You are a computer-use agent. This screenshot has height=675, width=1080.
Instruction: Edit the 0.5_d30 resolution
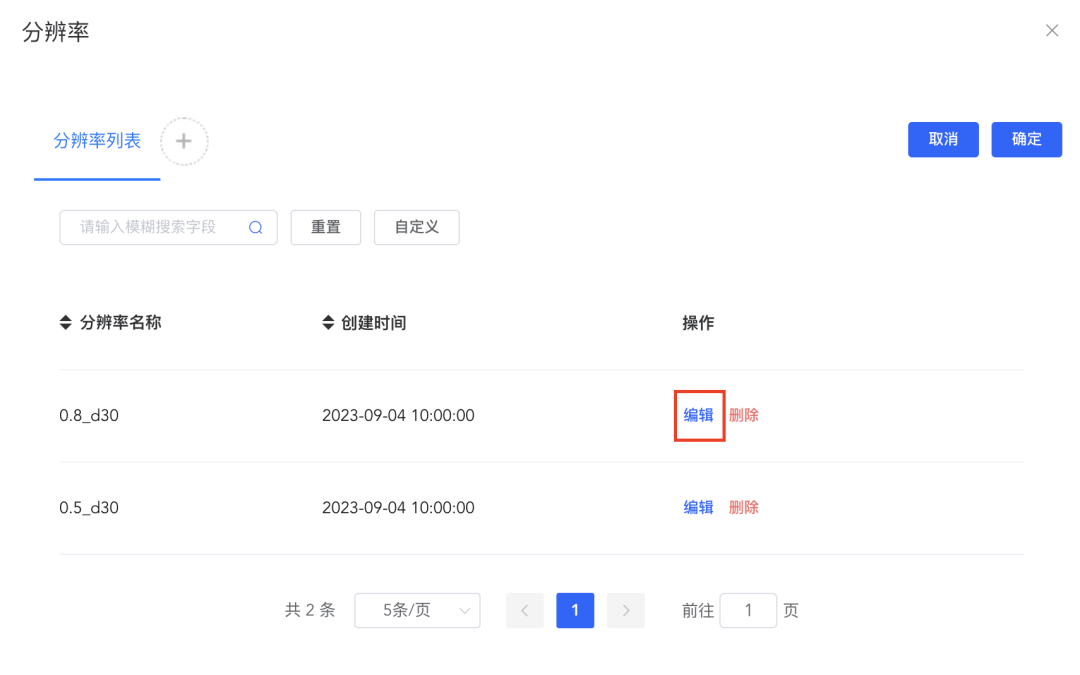click(x=698, y=508)
